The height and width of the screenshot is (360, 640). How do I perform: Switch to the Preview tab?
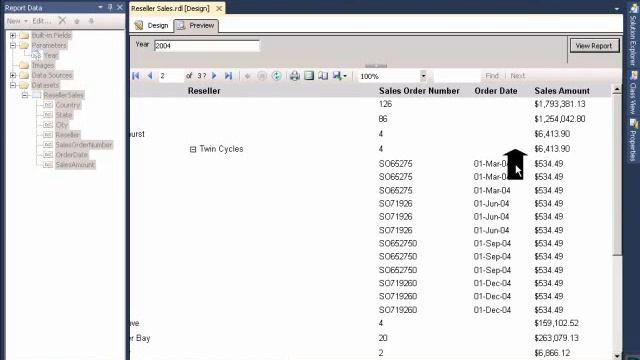pos(196,25)
